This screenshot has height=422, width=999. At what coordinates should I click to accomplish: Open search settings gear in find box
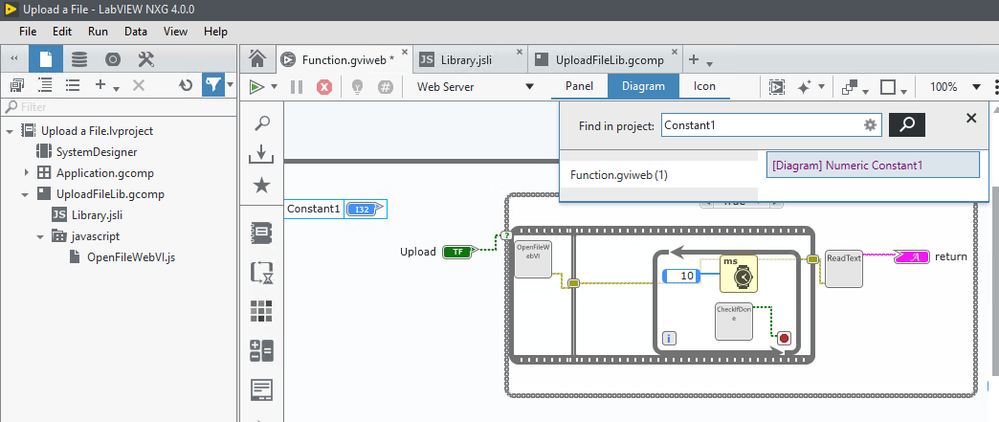(x=870, y=126)
